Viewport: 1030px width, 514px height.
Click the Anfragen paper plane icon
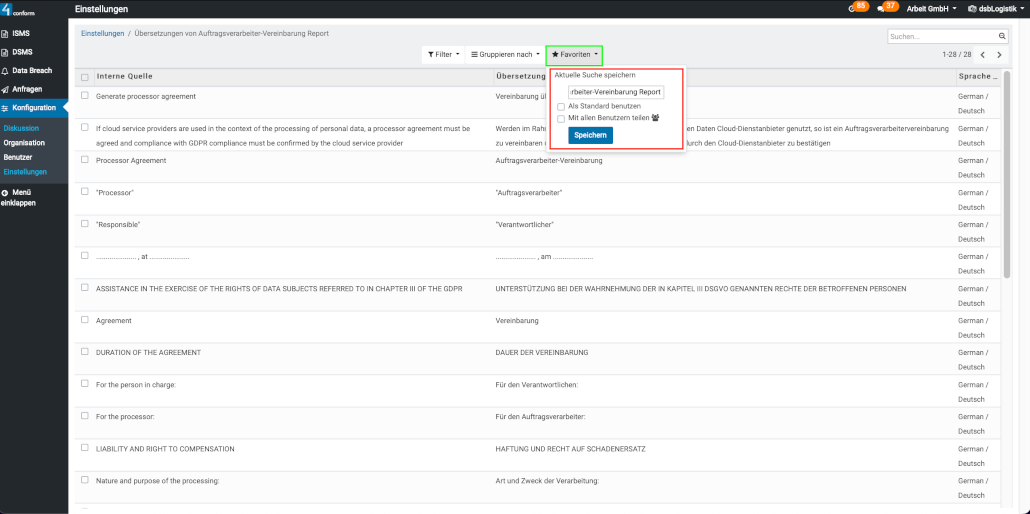[x=5, y=89]
